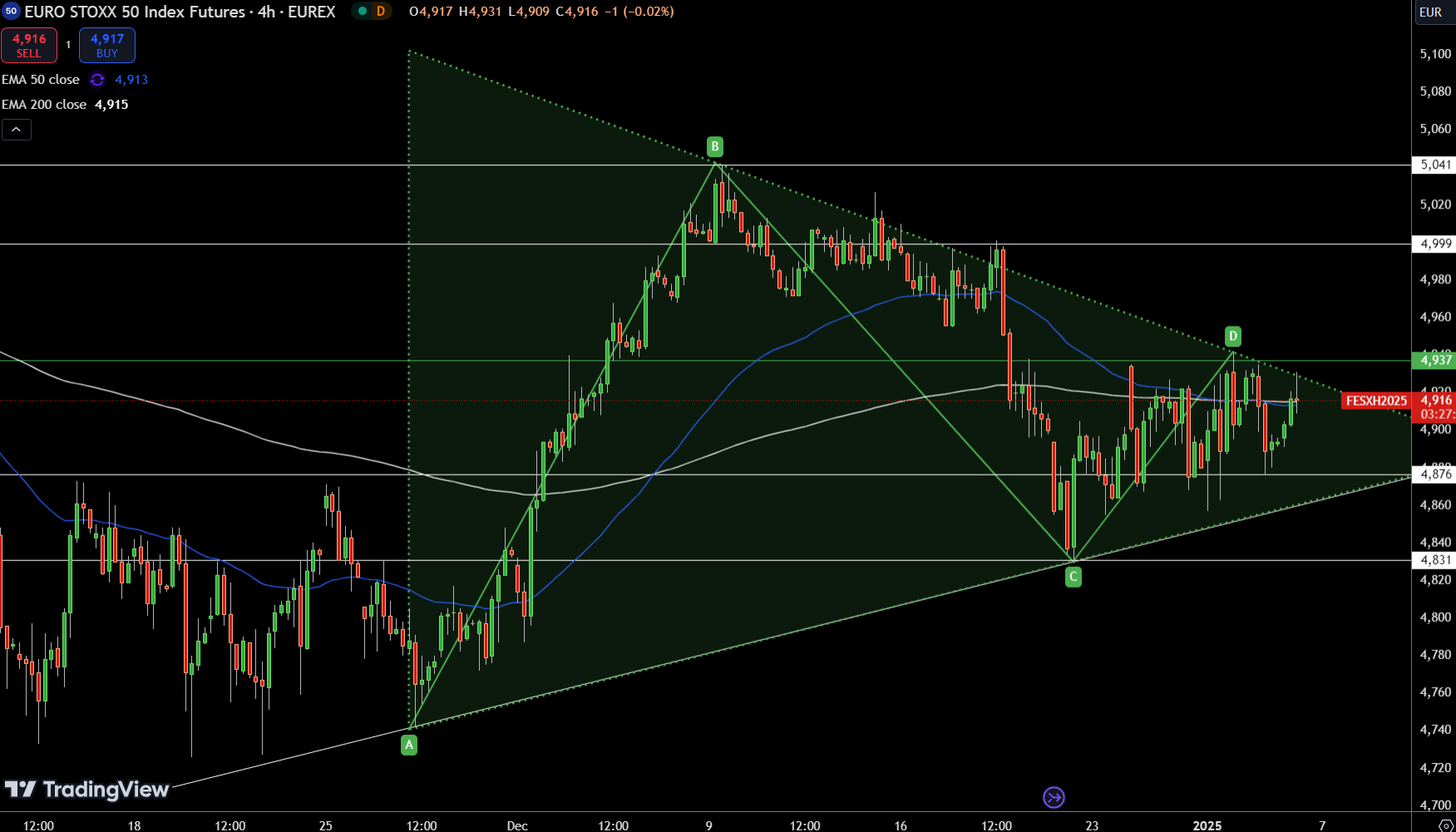Click the 4,999 horizontal line price label
This screenshot has height=832, width=1456.
(1434, 244)
